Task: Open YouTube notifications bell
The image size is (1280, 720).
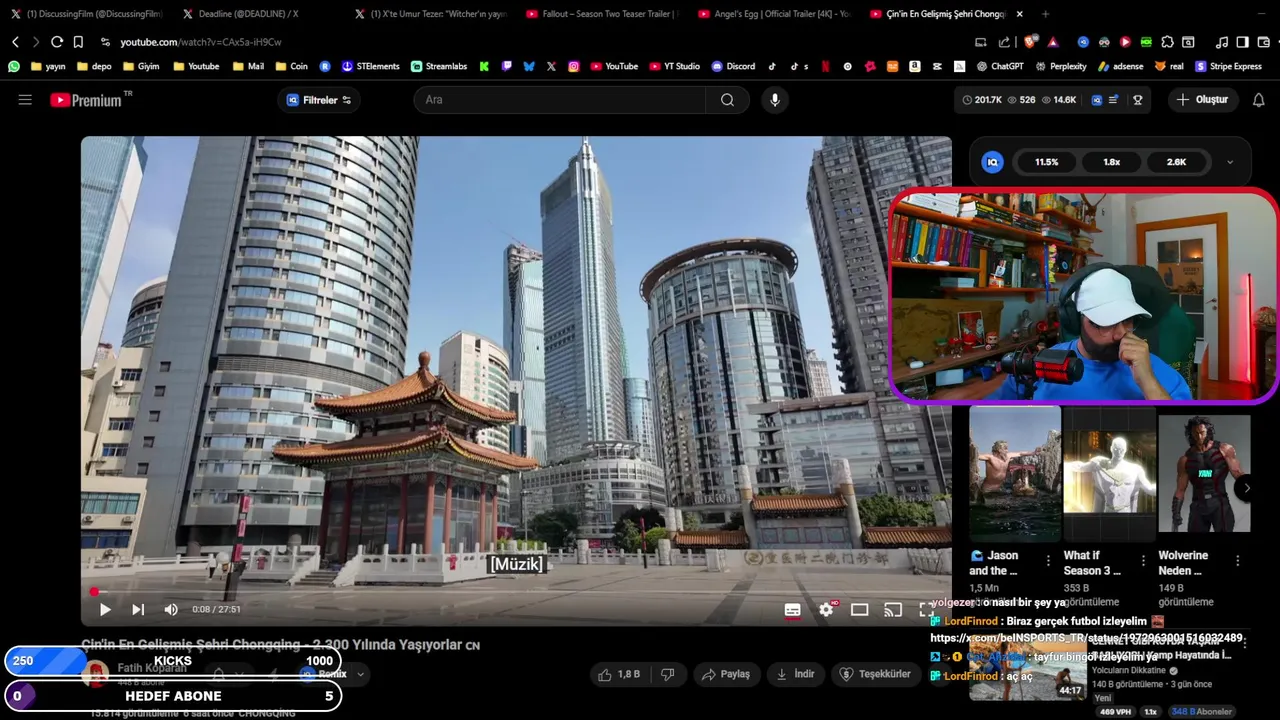Action: click(1259, 100)
